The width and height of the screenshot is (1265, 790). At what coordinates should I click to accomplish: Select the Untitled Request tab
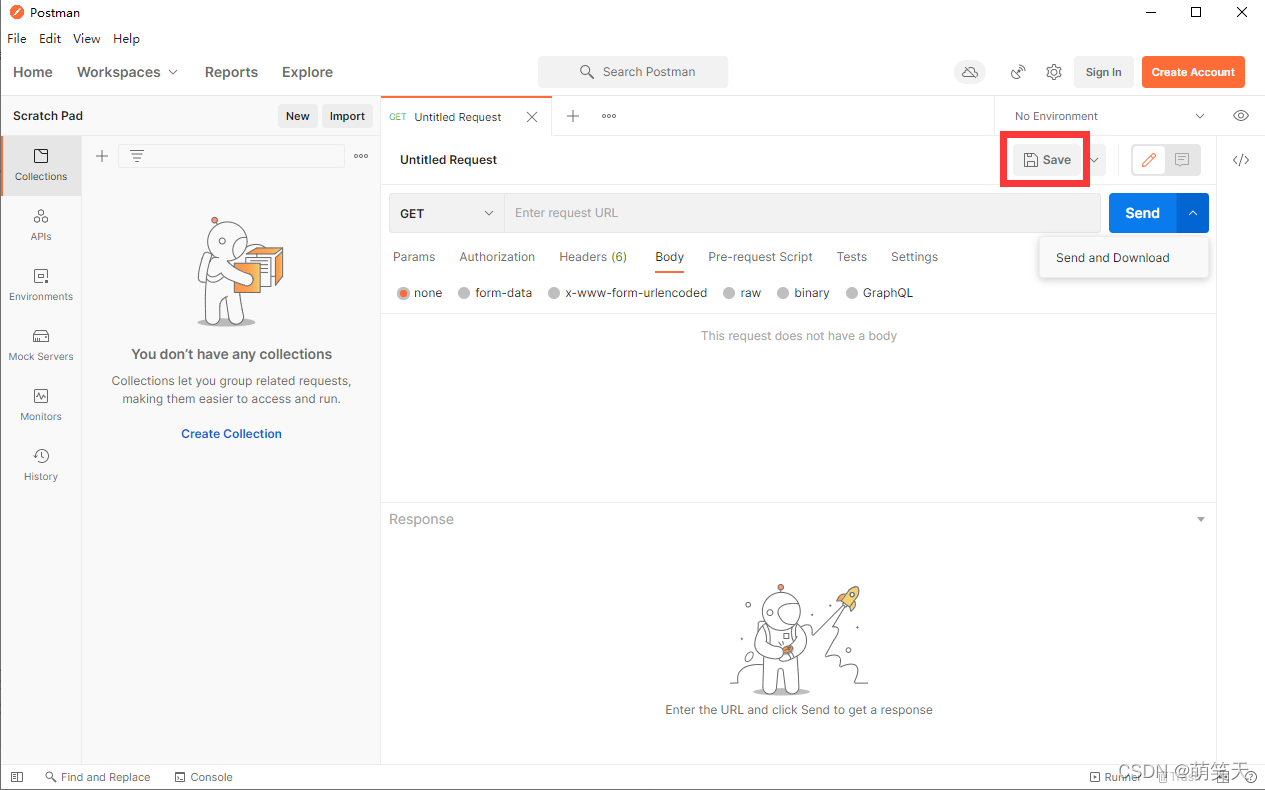457,117
